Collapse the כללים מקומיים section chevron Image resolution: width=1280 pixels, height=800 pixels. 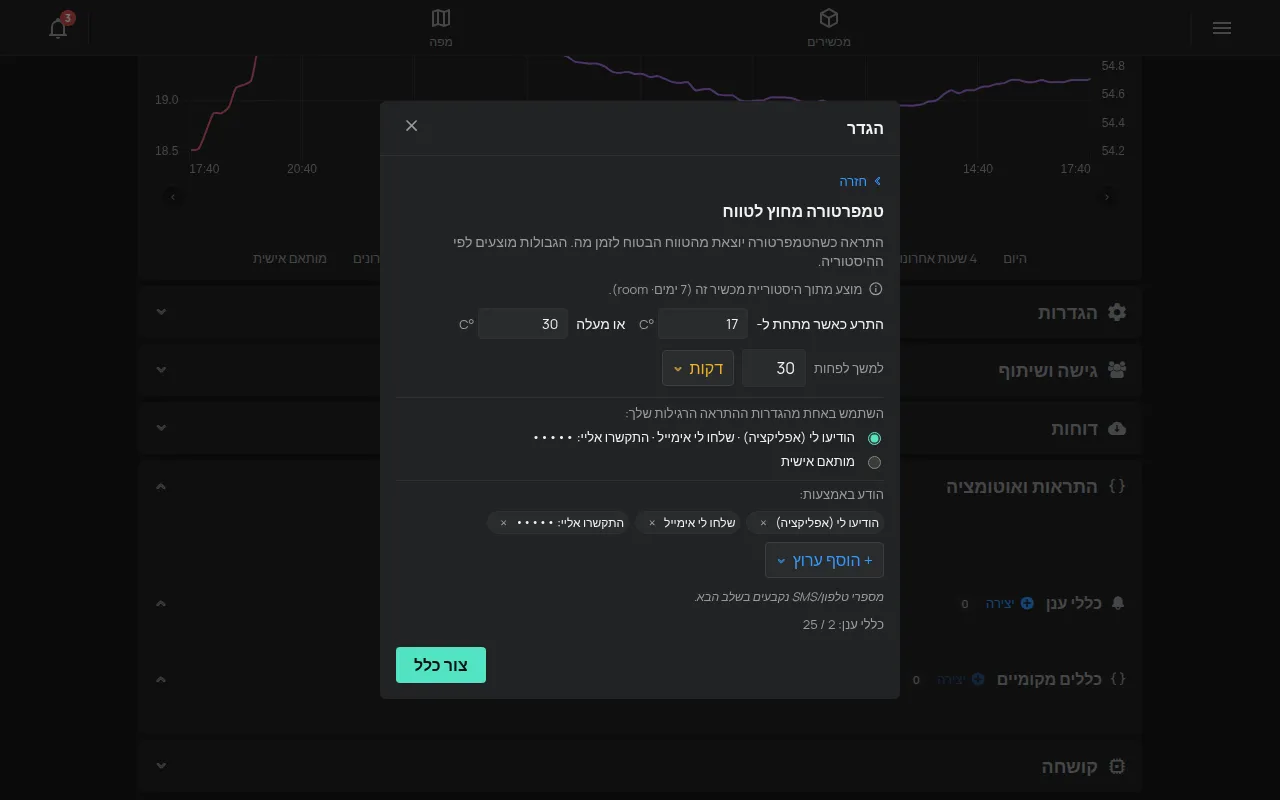pos(161,679)
